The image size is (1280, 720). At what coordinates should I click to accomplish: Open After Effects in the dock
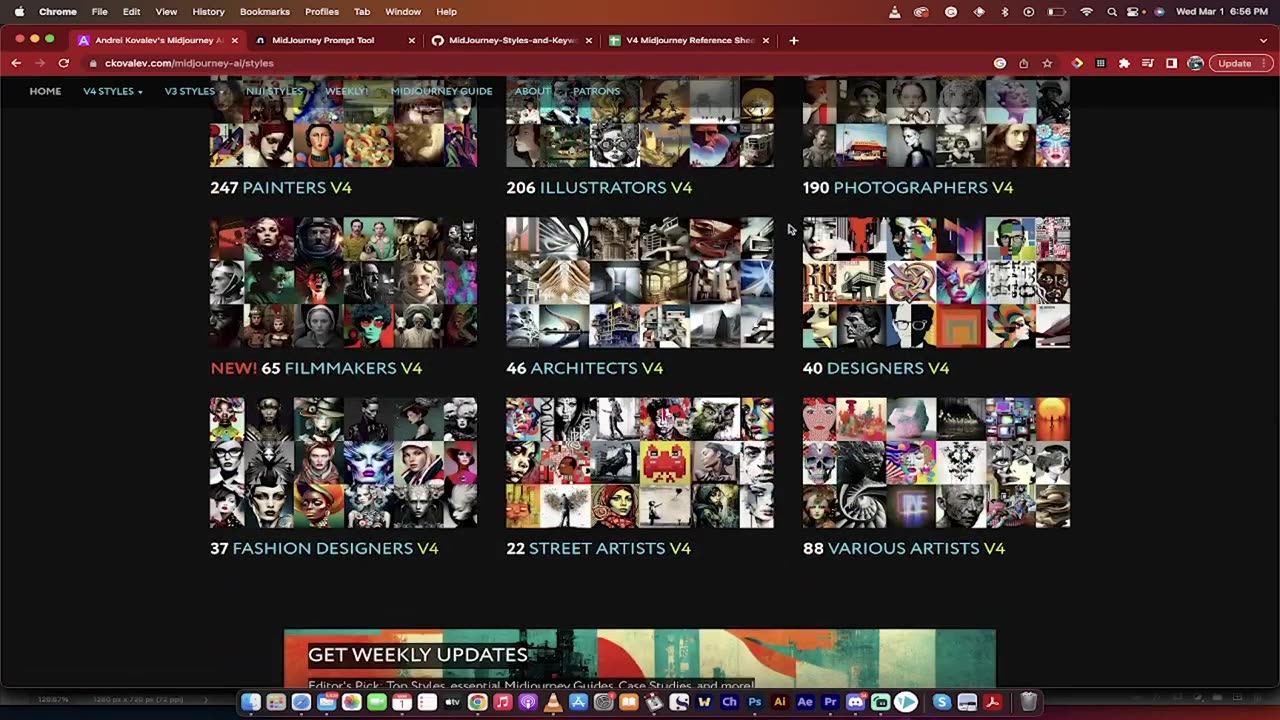[805, 702]
